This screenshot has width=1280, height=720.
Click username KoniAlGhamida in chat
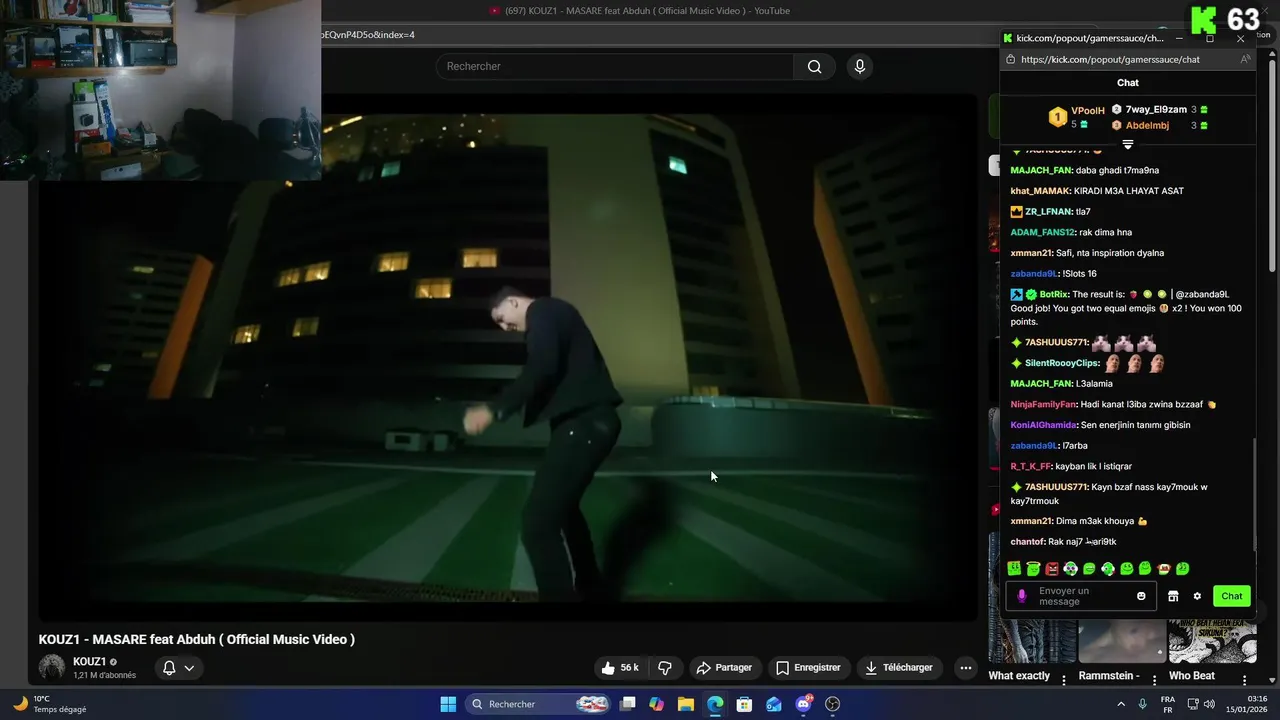[1044, 425]
